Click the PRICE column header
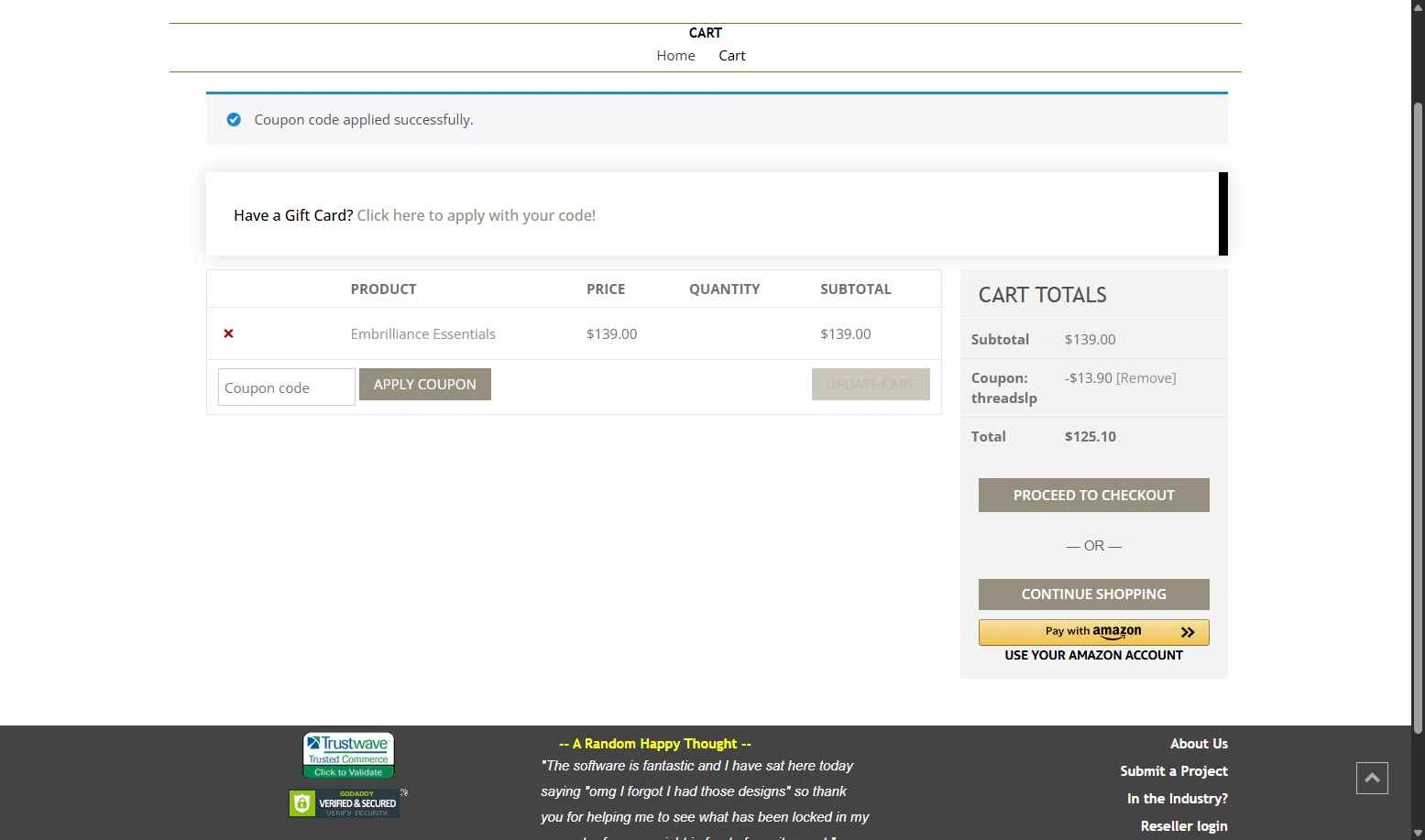 [x=606, y=289]
